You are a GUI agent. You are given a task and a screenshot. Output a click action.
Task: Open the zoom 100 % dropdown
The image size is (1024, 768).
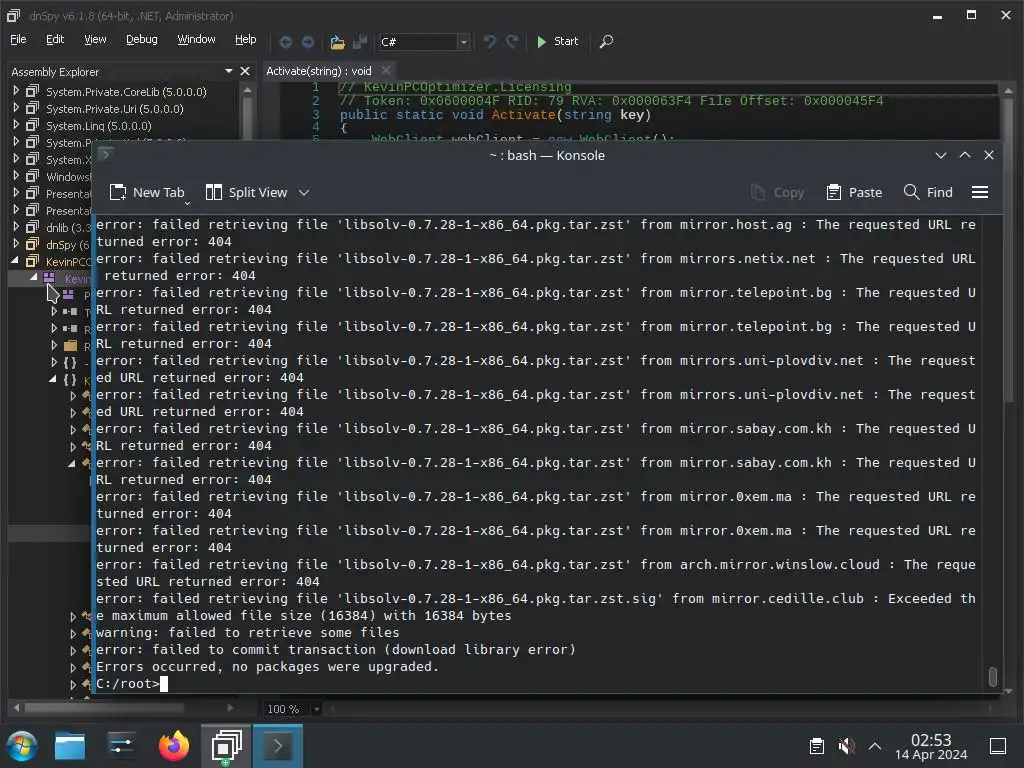click(317, 709)
